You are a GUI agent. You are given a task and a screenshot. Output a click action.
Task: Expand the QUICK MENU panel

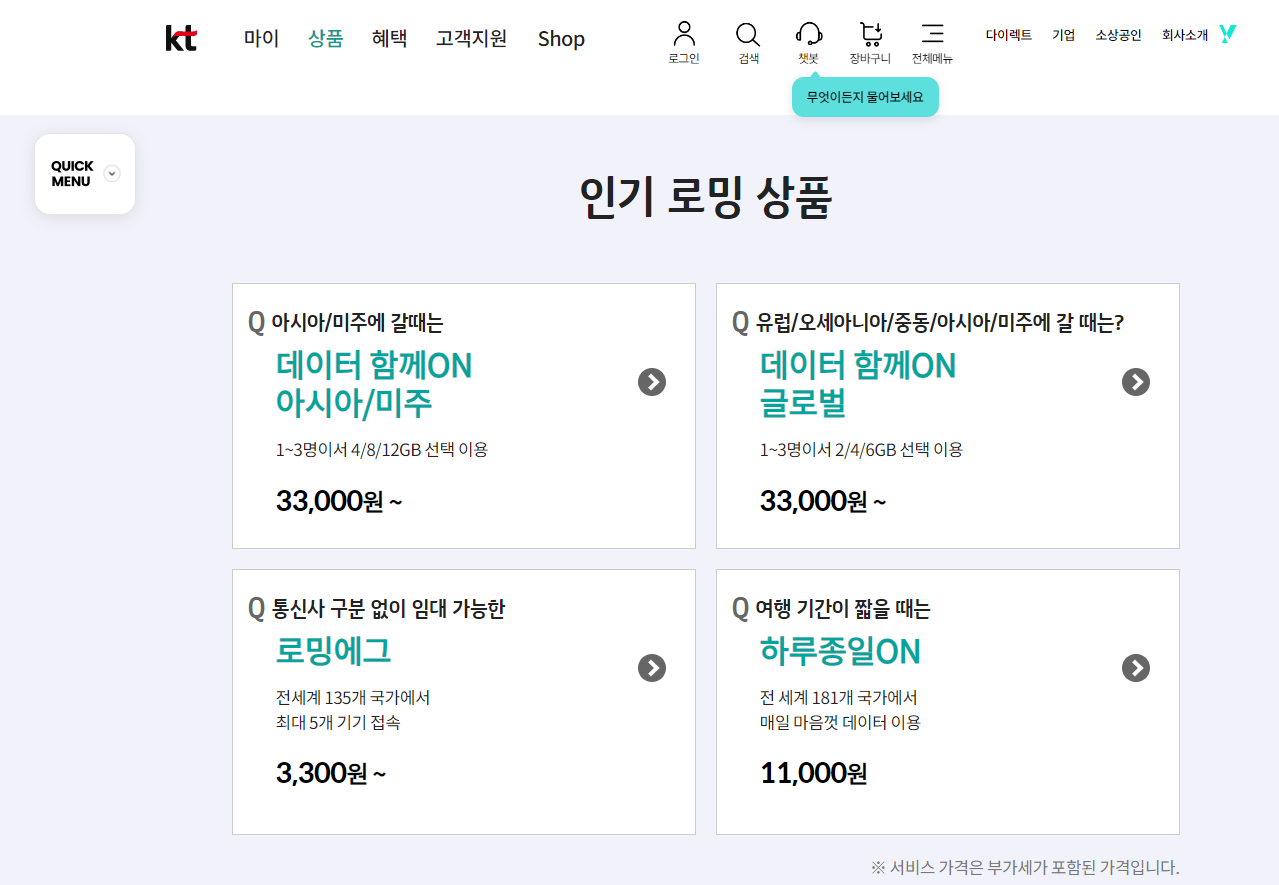[x=111, y=173]
